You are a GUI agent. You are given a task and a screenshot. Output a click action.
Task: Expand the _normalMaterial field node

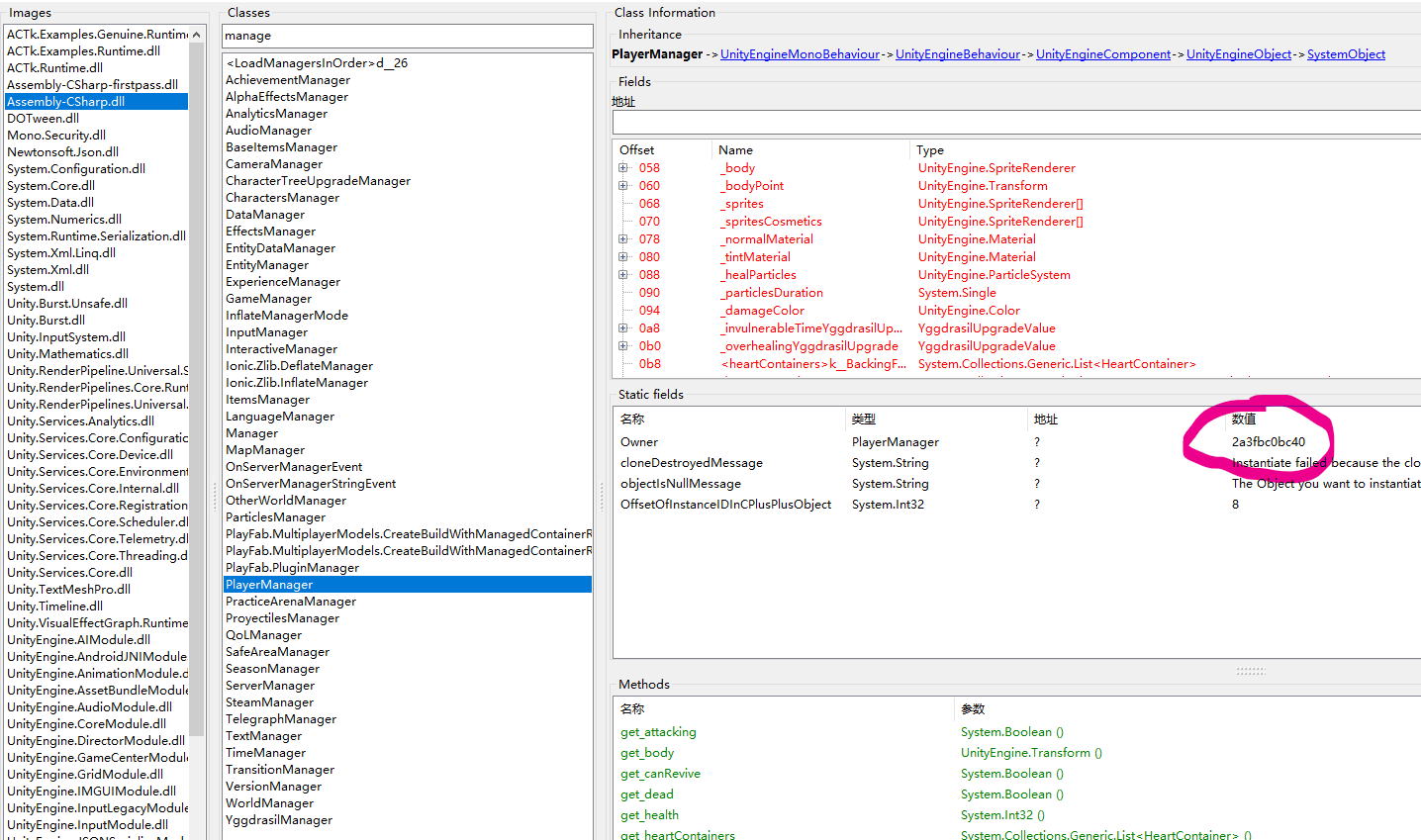(624, 238)
